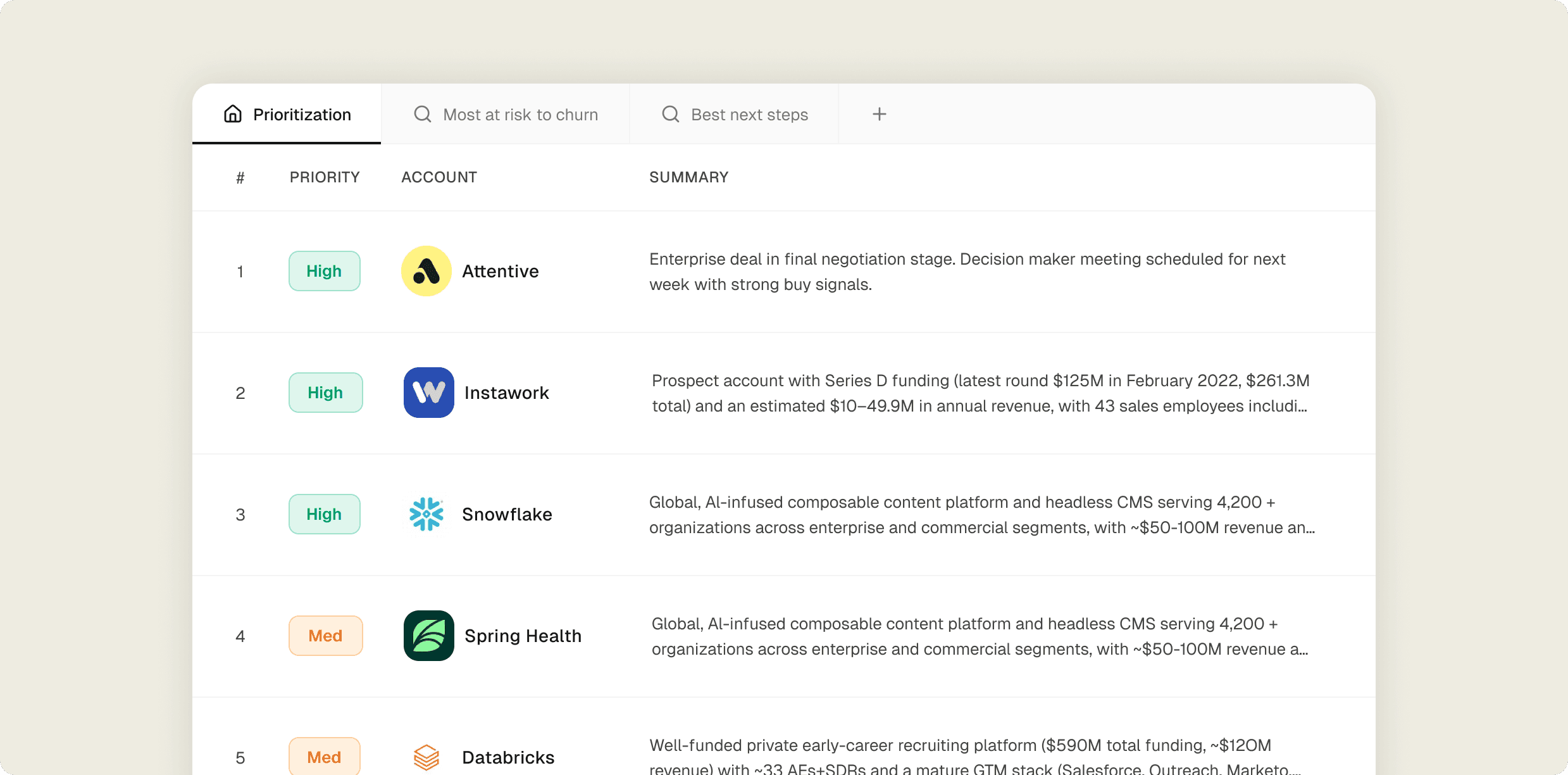Sort by the PRIORITY column header

pyautogui.click(x=324, y=177)
